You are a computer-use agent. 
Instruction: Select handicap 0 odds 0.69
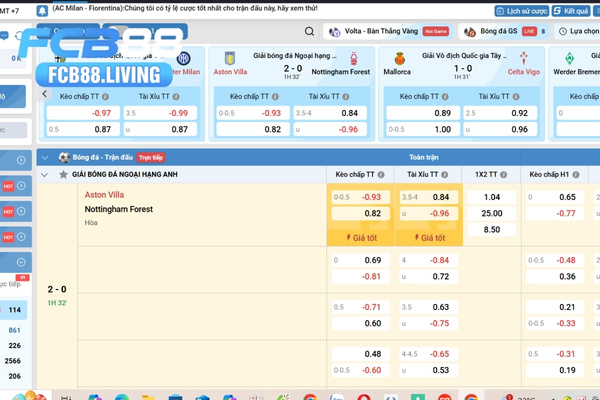coord(360,260)
